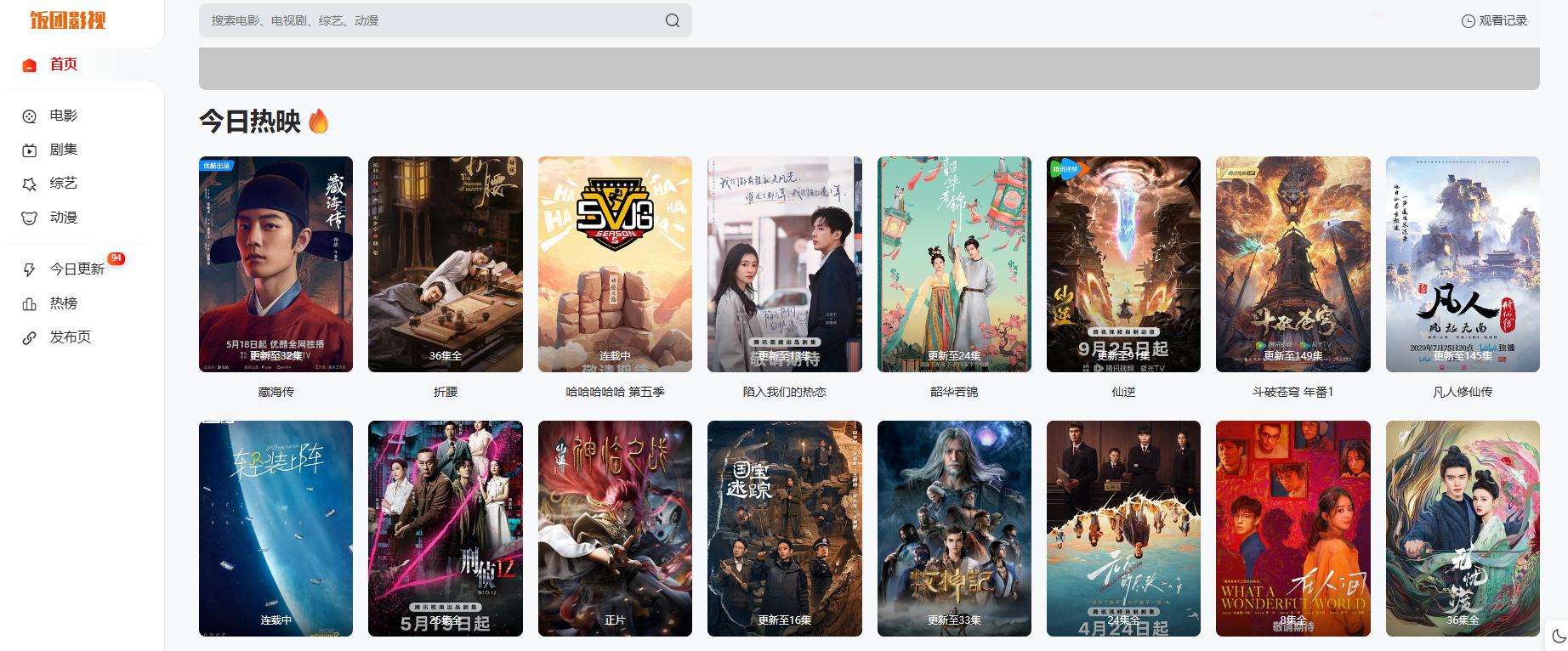Click the 今日更新 lightning icon
1568x651 pixels.
pyautogui.click(x=30, y=269)
